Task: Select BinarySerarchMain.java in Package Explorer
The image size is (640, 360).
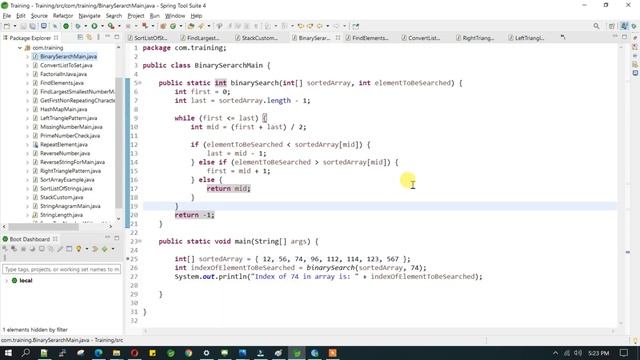Action: (68, 56)
